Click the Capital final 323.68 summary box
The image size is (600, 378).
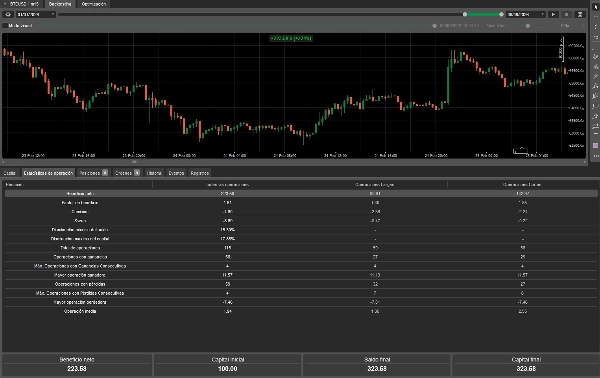click(x=526, y=365)
